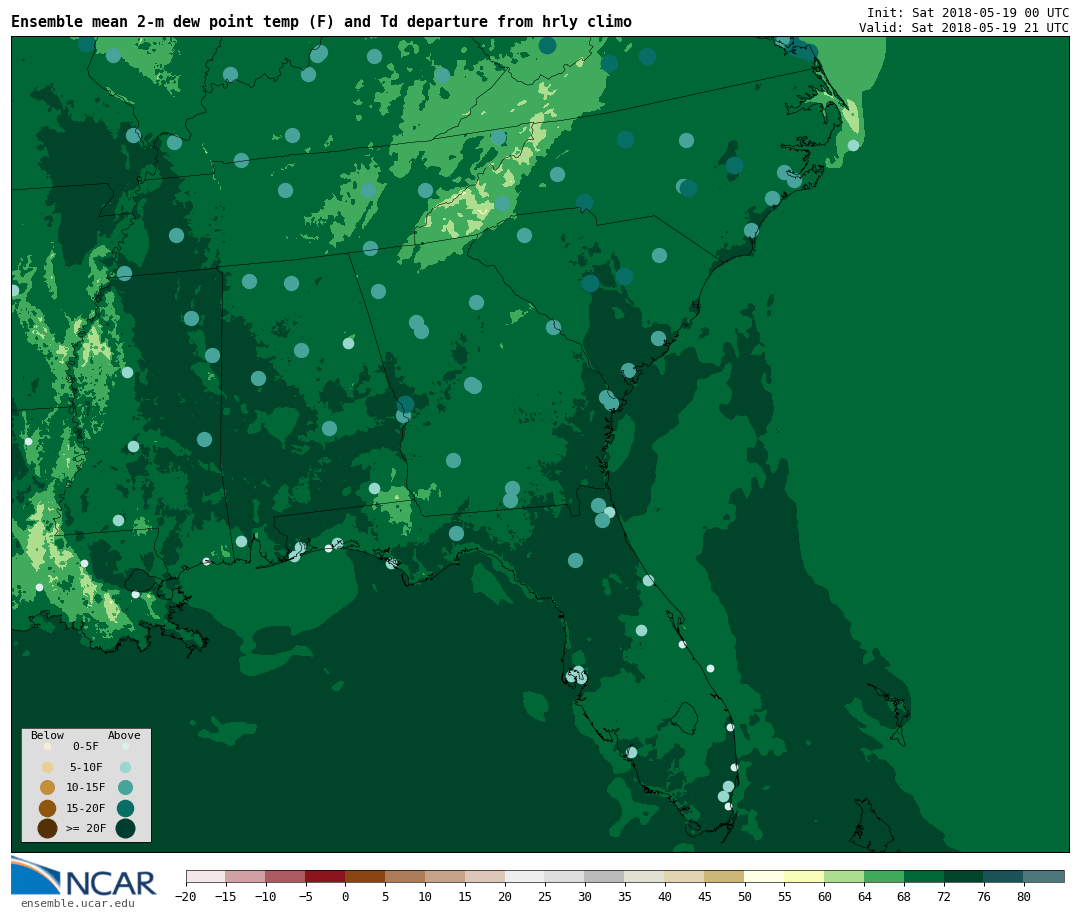Click the '72' colorbar tick label
This screenshot has height=915, width=1080.
point(944,896)
